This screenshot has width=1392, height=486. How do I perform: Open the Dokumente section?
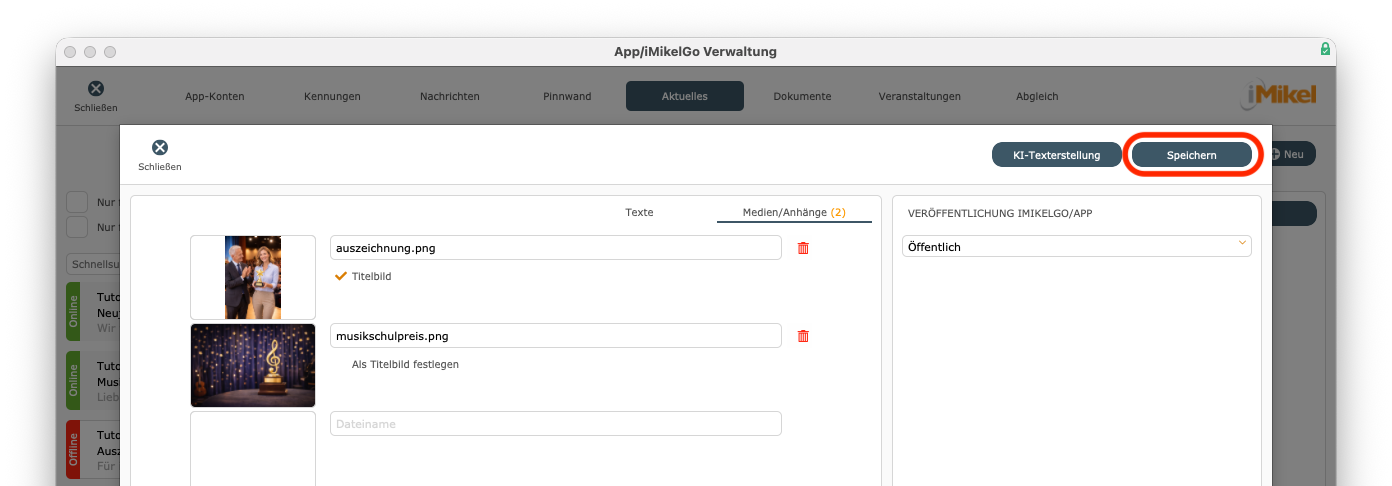pyautogui.click(x=802, y=97)
